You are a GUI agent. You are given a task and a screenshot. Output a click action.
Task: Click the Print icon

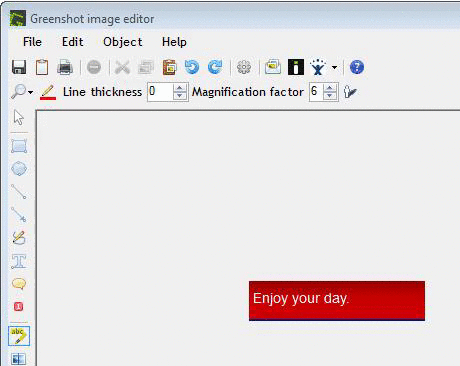(x=65, y=67)
